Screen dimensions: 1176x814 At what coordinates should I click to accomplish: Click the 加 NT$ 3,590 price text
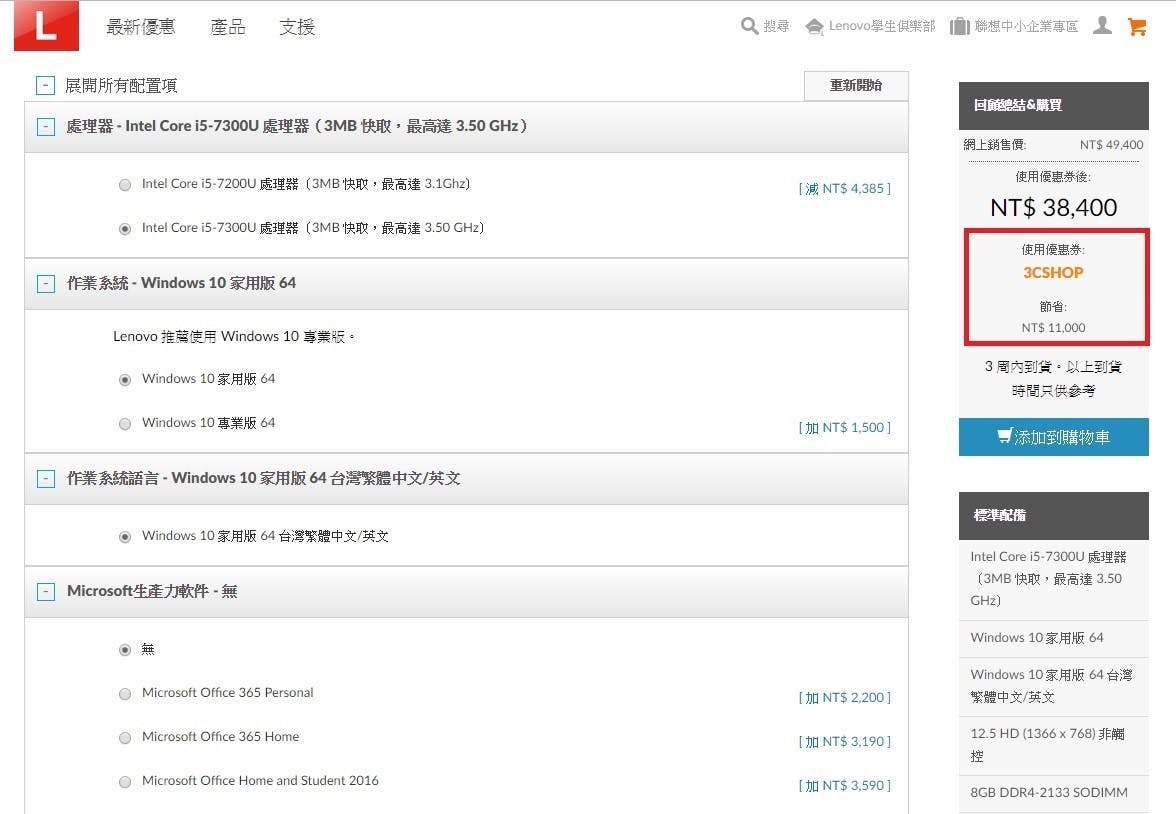[x=844, y=785]
